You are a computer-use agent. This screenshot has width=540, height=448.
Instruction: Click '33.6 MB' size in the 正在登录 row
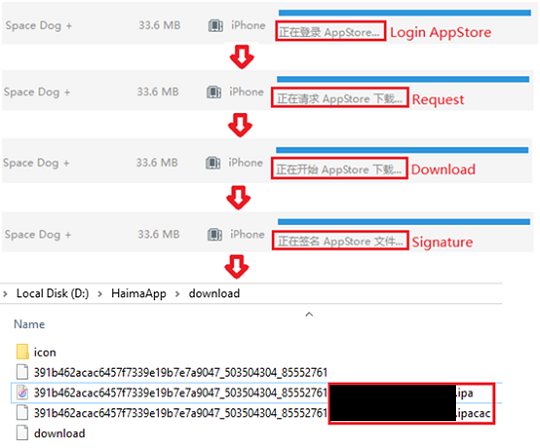coord(159,25)
